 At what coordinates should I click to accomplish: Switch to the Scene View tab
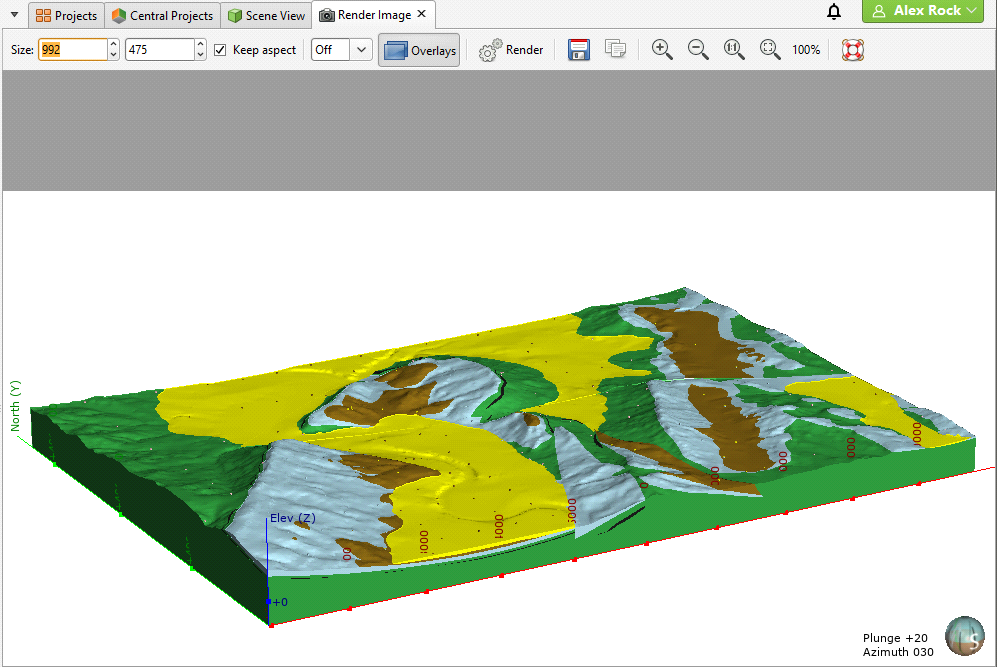pos(265,15)
